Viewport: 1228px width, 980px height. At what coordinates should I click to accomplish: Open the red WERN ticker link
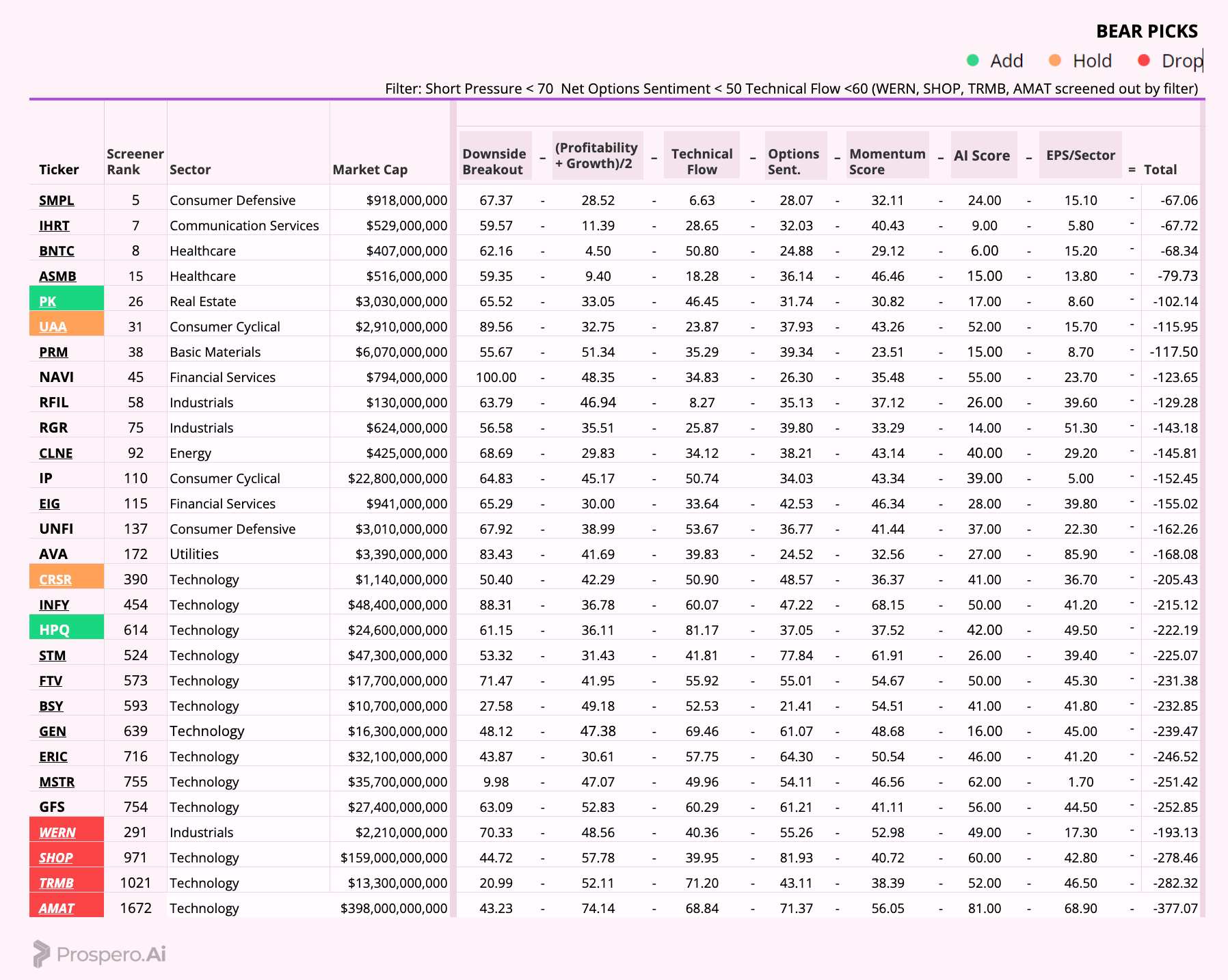(57, 832)
